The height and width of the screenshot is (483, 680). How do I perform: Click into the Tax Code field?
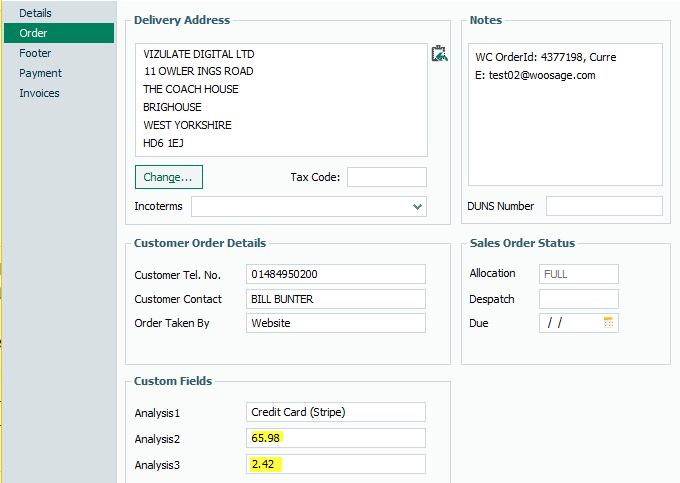tap(386, 177)
